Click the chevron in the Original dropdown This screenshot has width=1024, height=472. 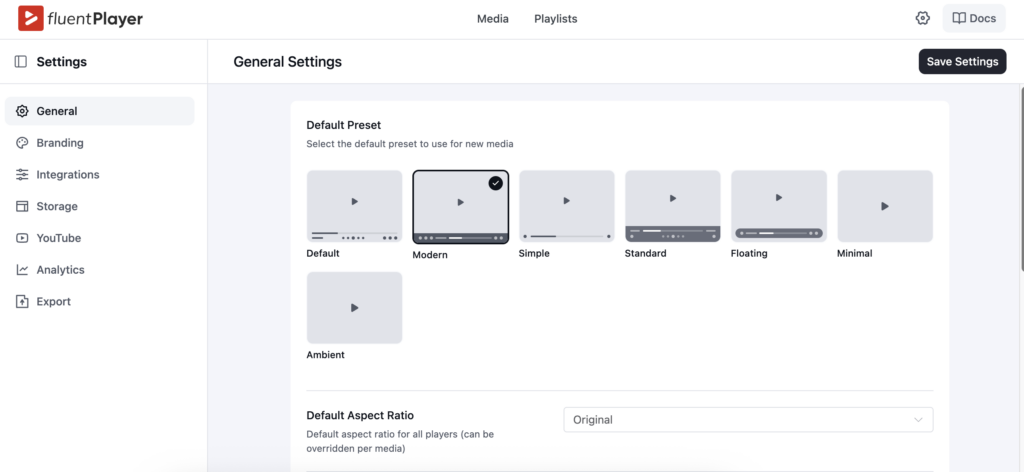[x=918, y=420]
